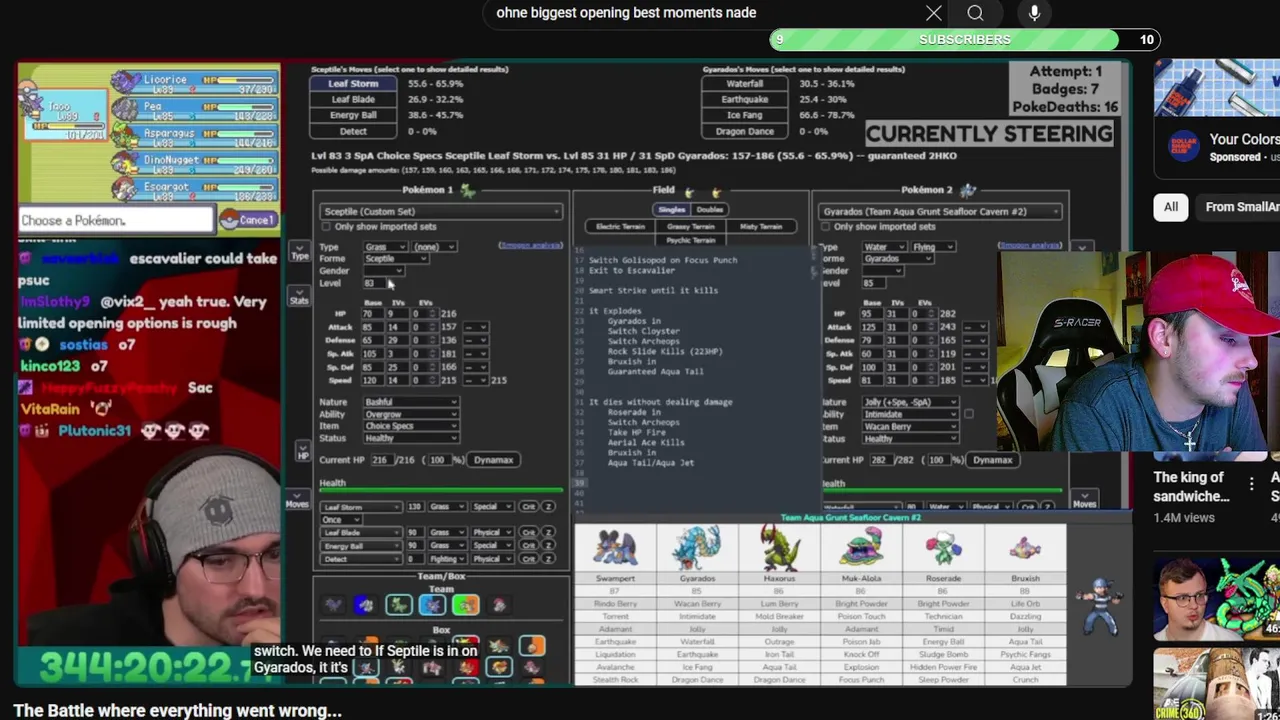1280x720 pixels.
Task: Click the Team Aqua Grunt trainer sprite
Action: pos(1101,605)
